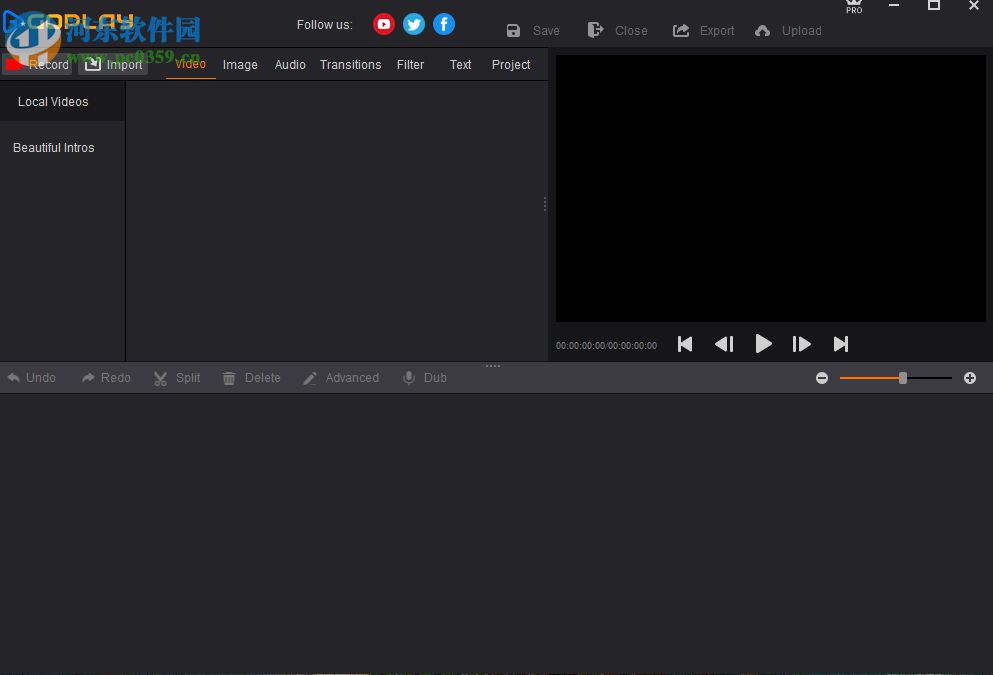
Task: Click the Split scissors icon
Action: 160,378
